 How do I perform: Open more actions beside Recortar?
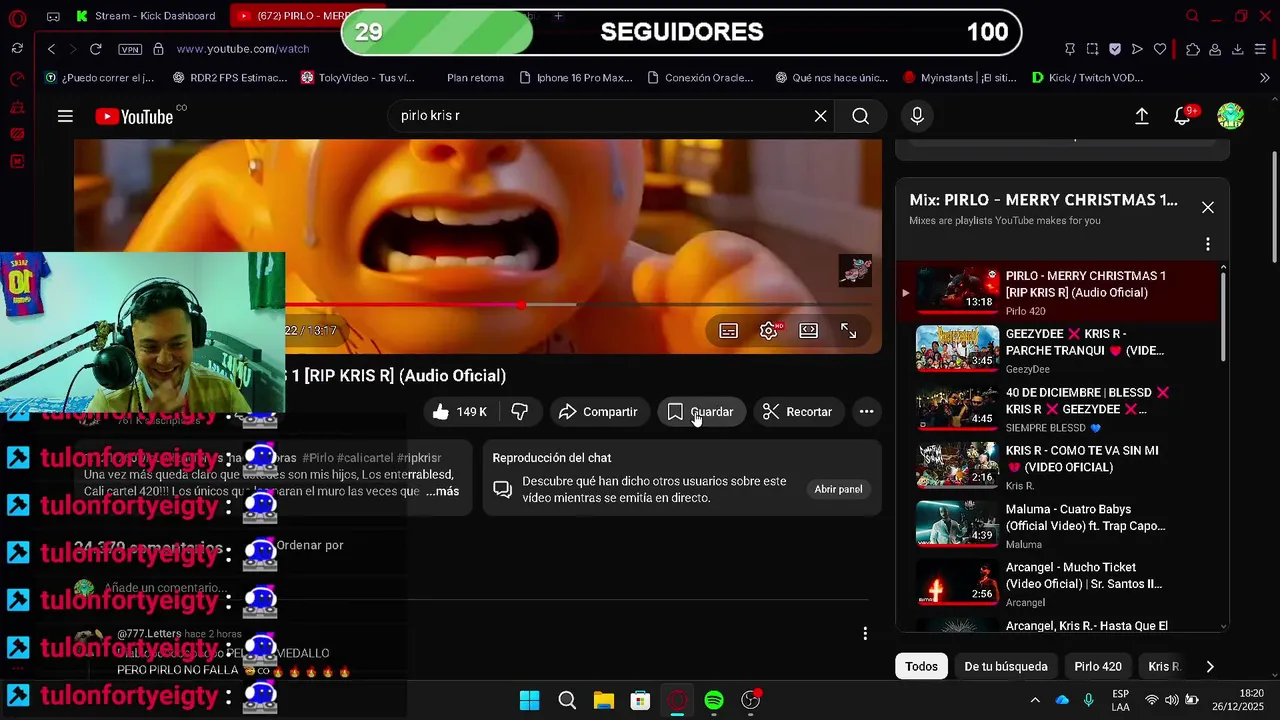[x=866, y=412]
